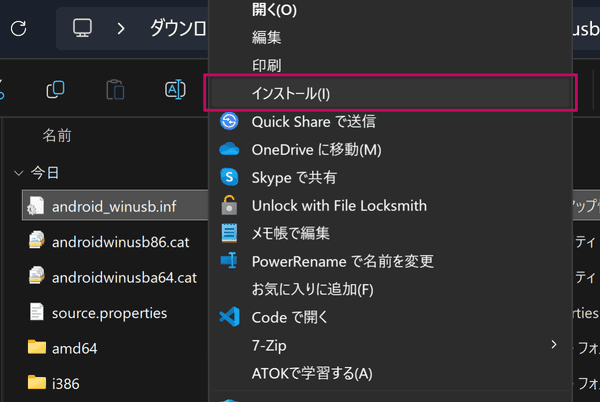Choose 開く(O) from the context menu
Screen dimensions: 600x402
390,10
